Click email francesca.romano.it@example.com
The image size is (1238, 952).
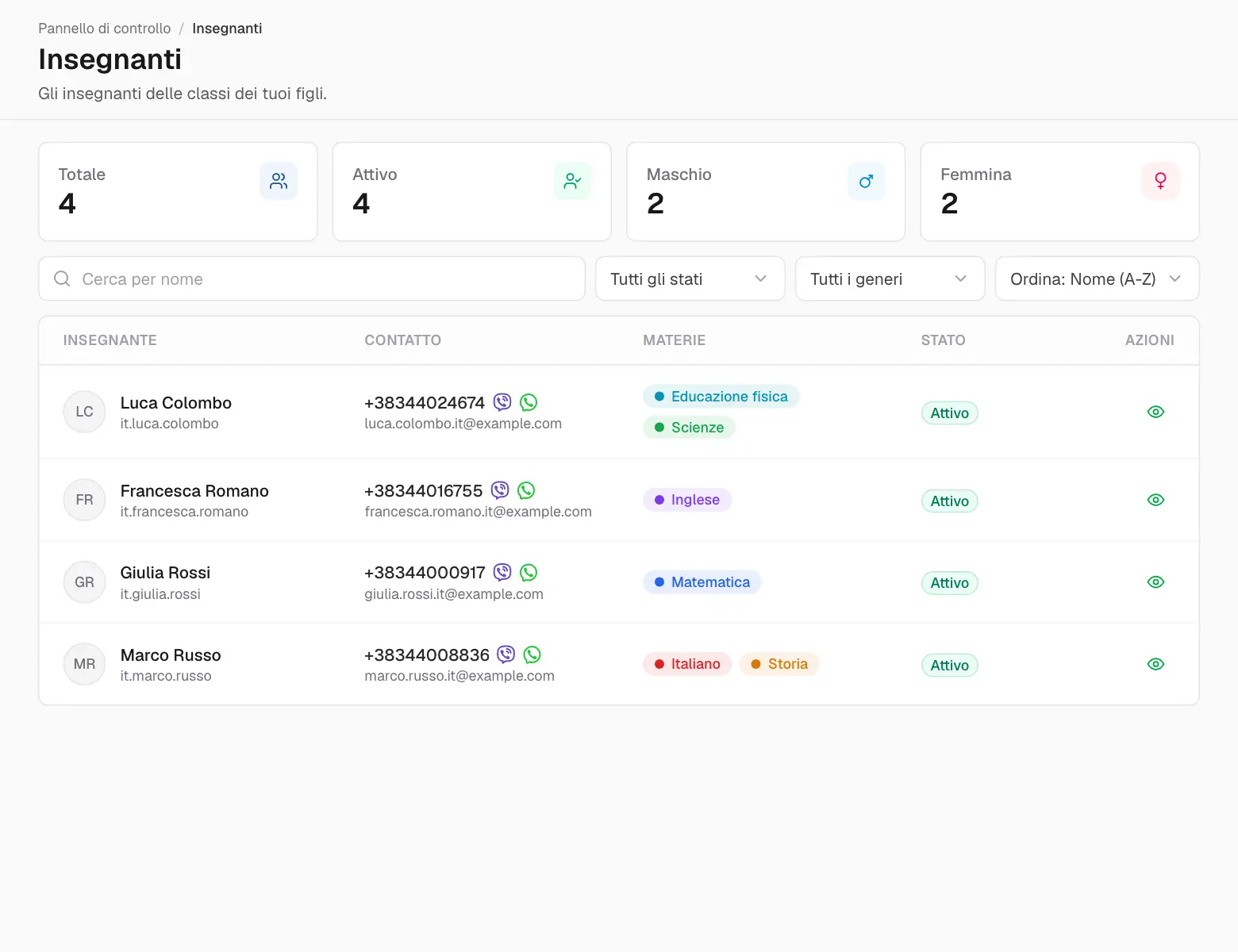tap(479, 512)
